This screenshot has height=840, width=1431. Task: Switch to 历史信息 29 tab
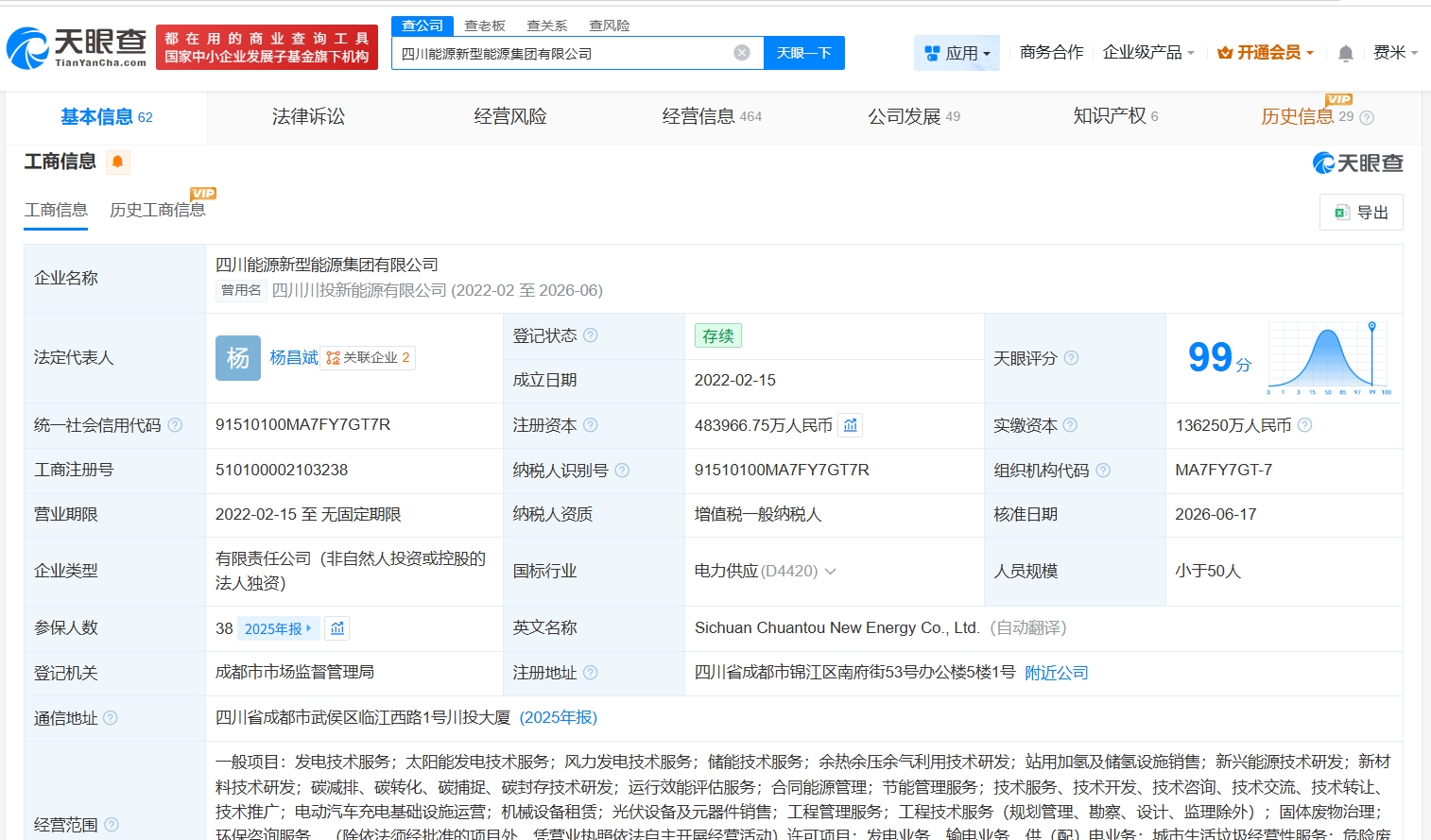click(1307, 117)
